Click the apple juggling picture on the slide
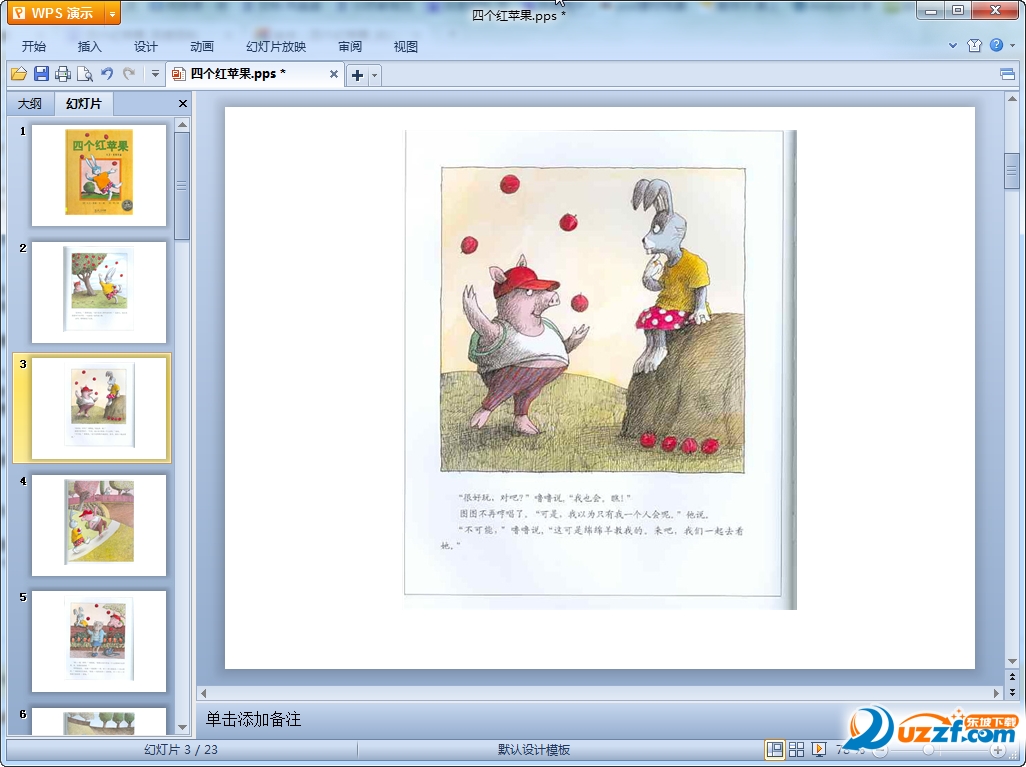The width and height of the screenshot is (1026, 767). click(x=600, y=370)
